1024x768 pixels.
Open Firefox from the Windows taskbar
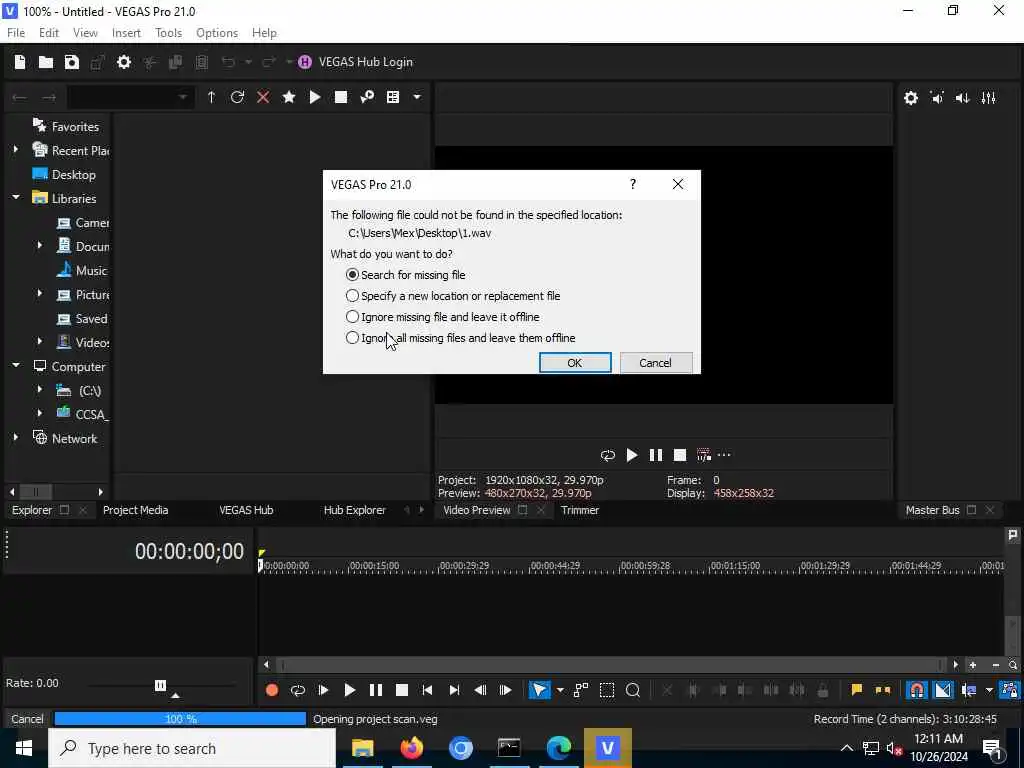click(x=412, y=748)
